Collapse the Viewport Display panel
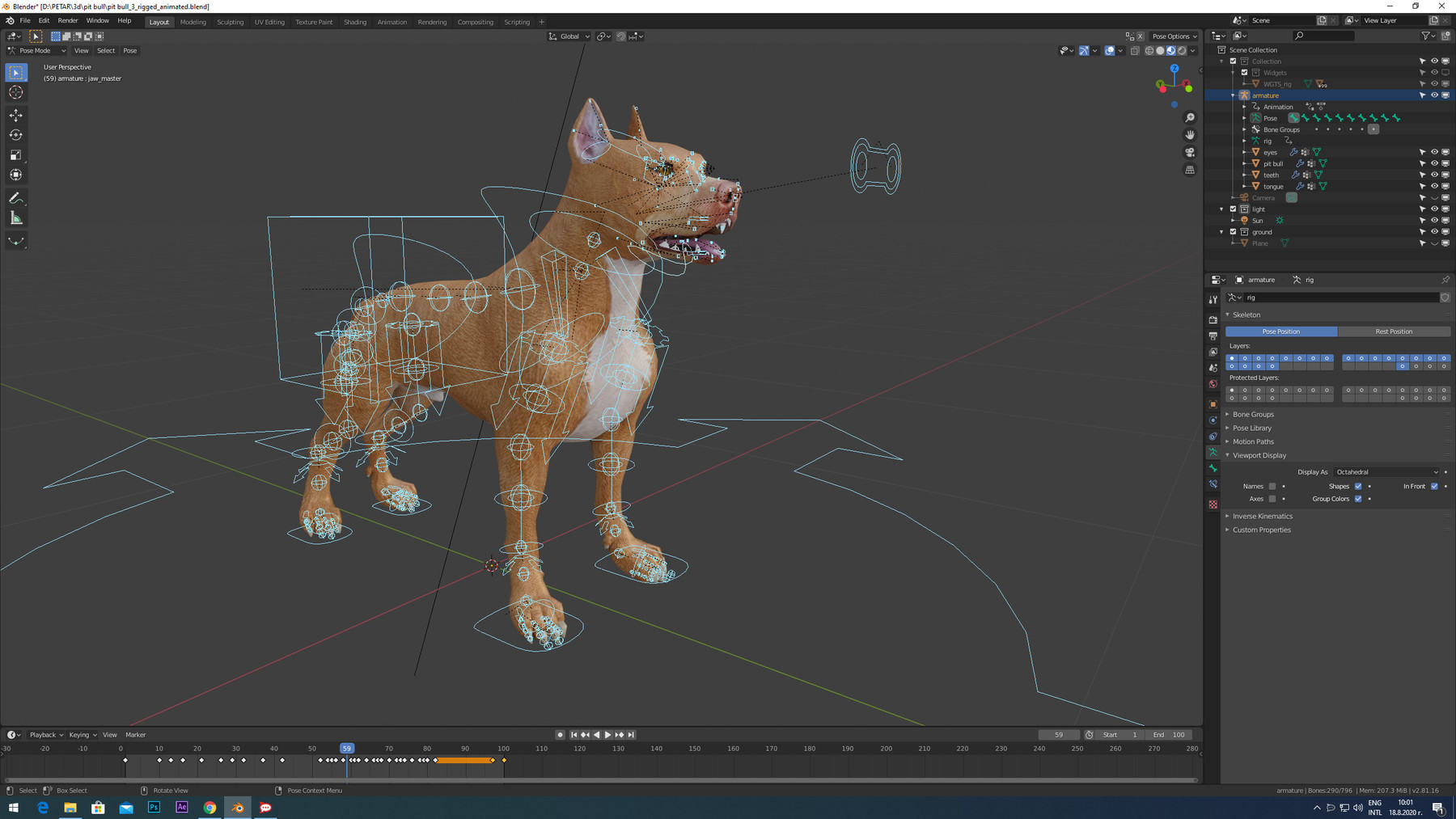 coord(1259,455)
